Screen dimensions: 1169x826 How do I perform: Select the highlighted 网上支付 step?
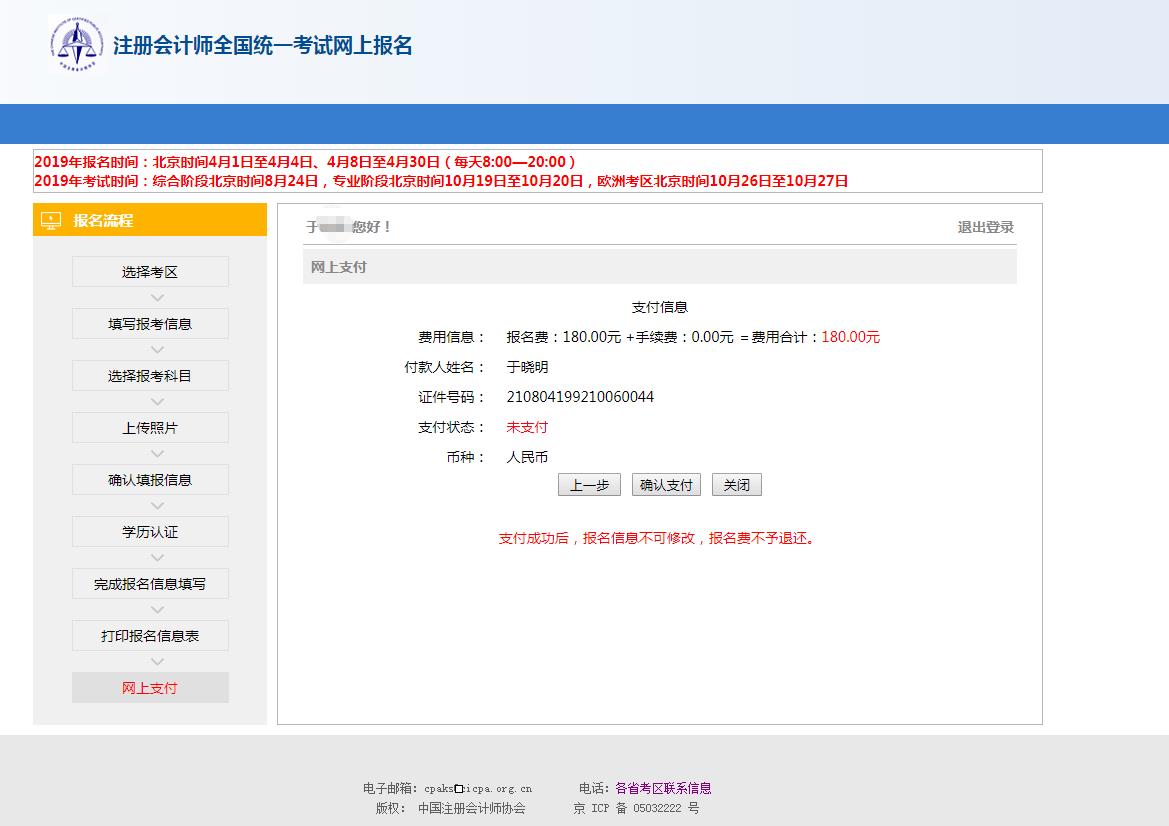pyautogui.click(x=149, y=687)
